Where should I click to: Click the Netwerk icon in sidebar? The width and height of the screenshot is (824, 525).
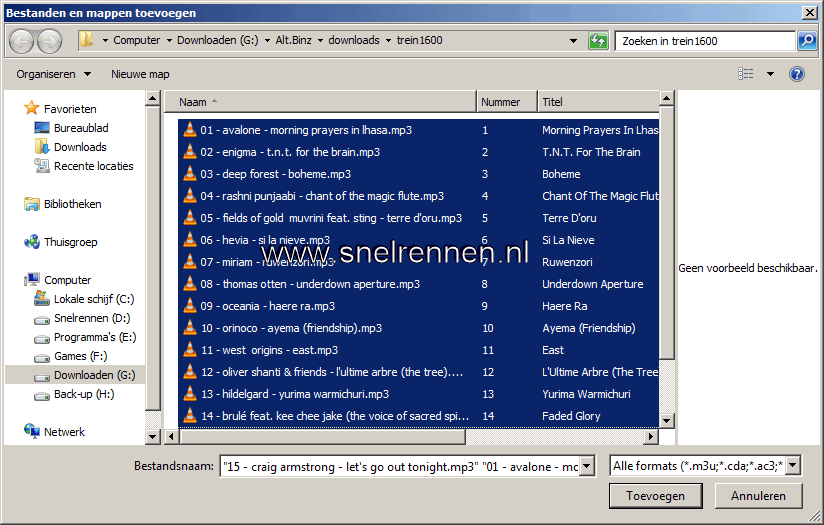coord(32,431)
